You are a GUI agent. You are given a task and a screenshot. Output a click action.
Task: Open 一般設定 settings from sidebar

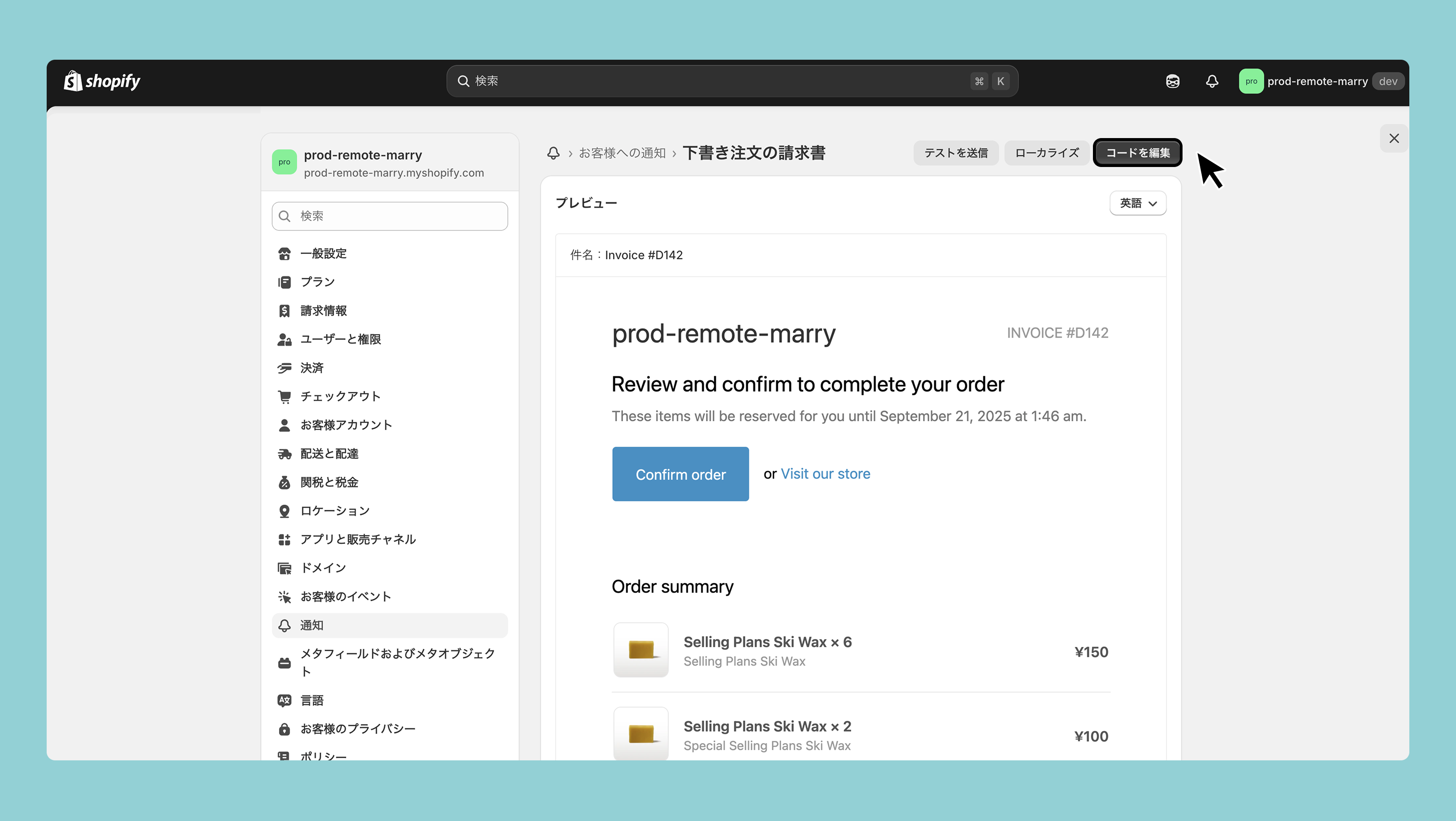pos(323,254)
